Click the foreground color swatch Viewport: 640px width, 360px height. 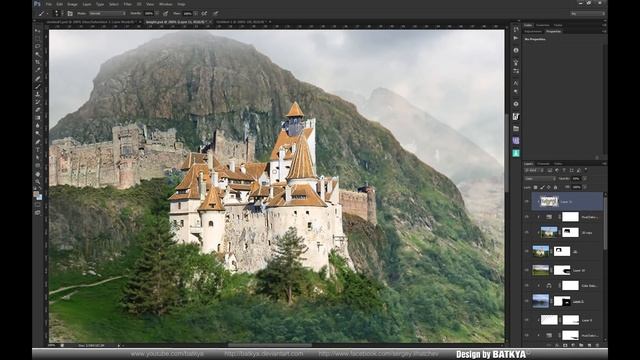click(x=36, y=193)
